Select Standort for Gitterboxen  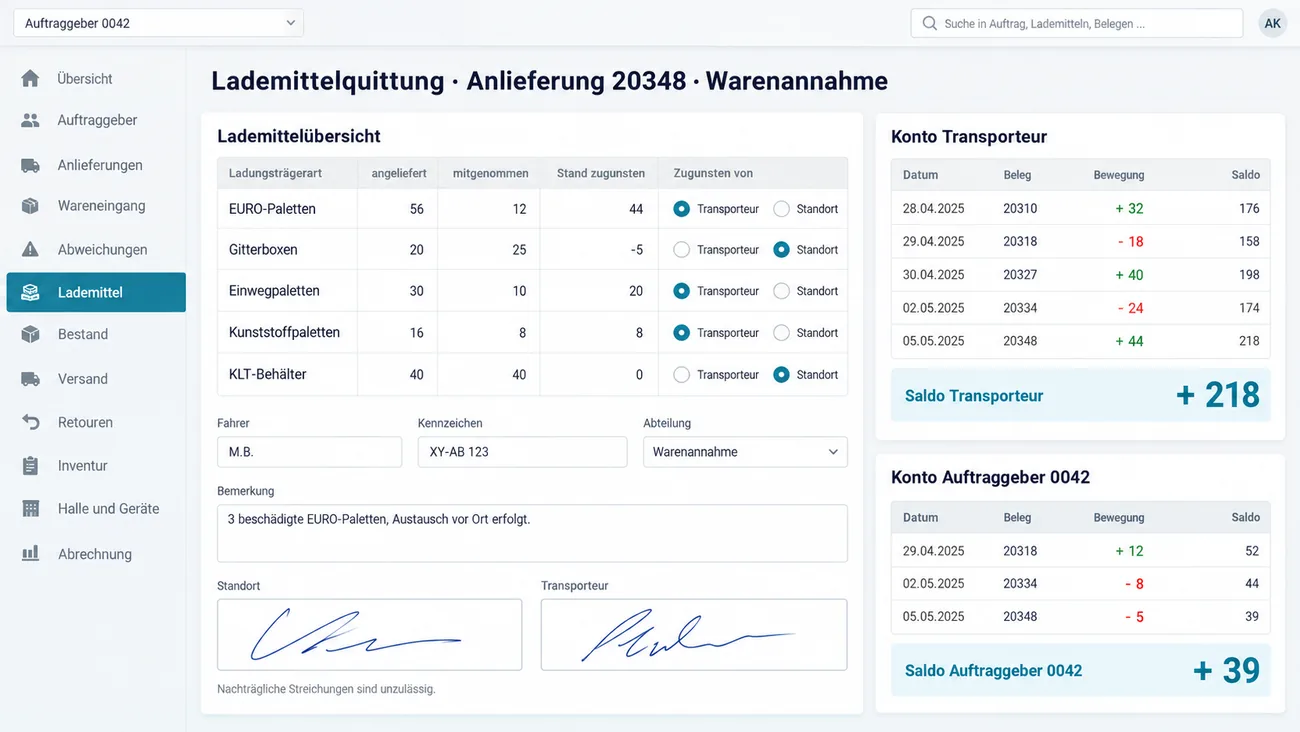point(781,250)
